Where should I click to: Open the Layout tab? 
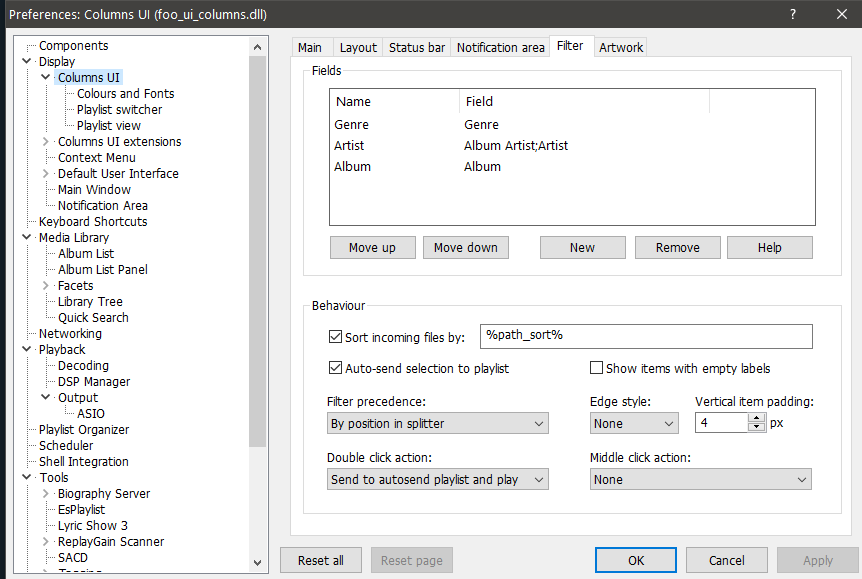tap(358, 47)
